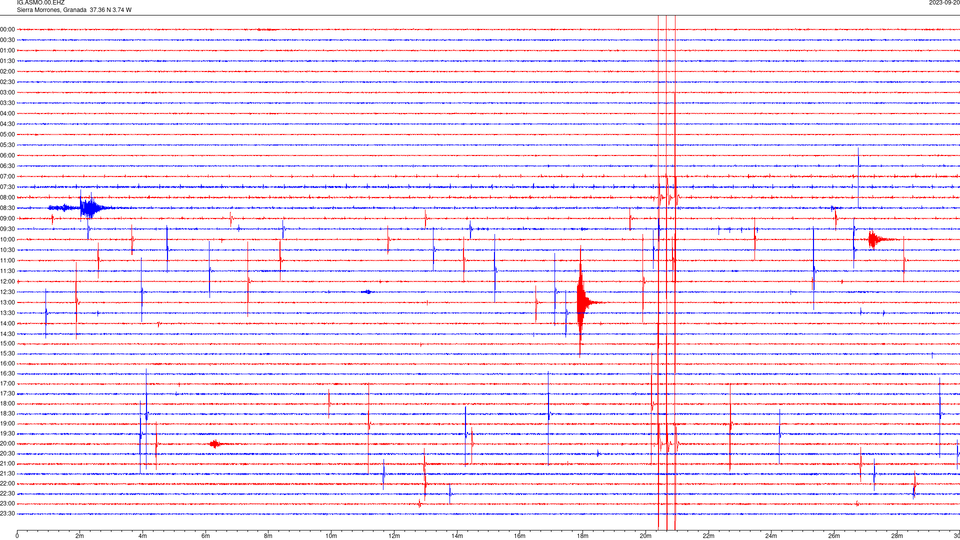Select the 11:00 trace time label
Image resolution: width=960 pixels, height=540 pixels.
click(7, 260)
